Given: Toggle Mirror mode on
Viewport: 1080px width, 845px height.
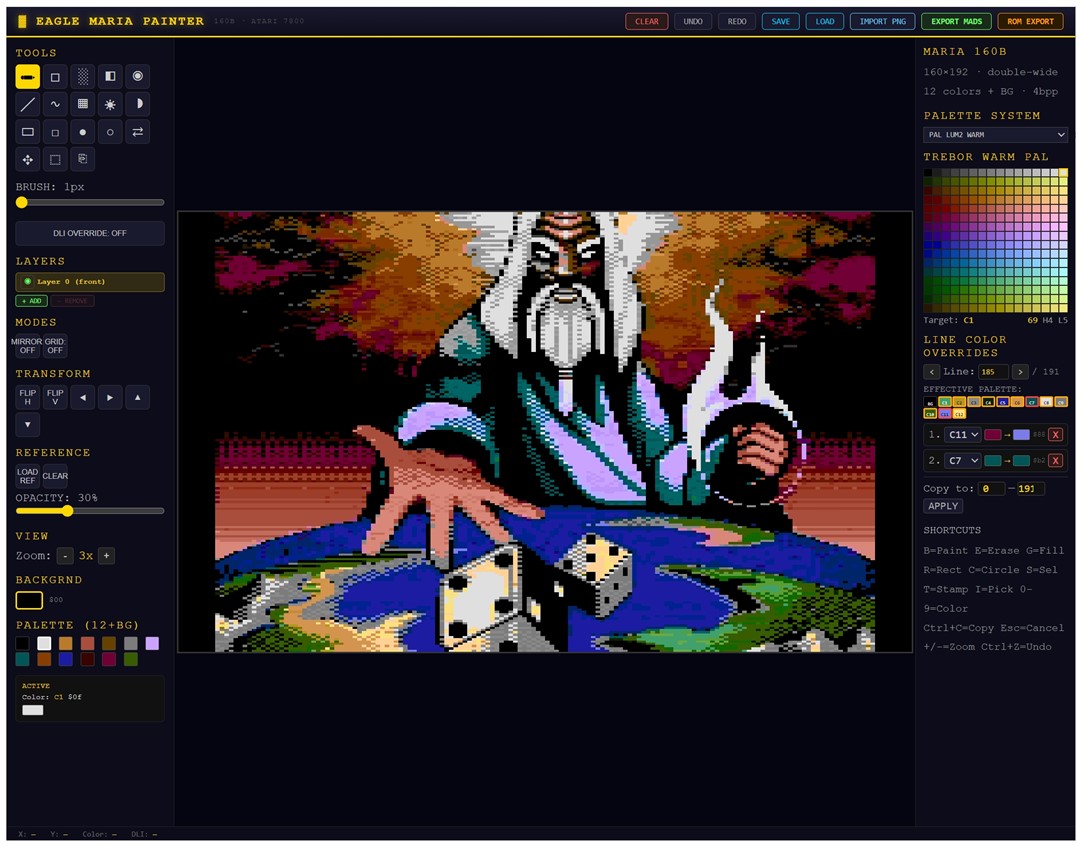Looking at the screenshot, I should [x=27, y=345].
